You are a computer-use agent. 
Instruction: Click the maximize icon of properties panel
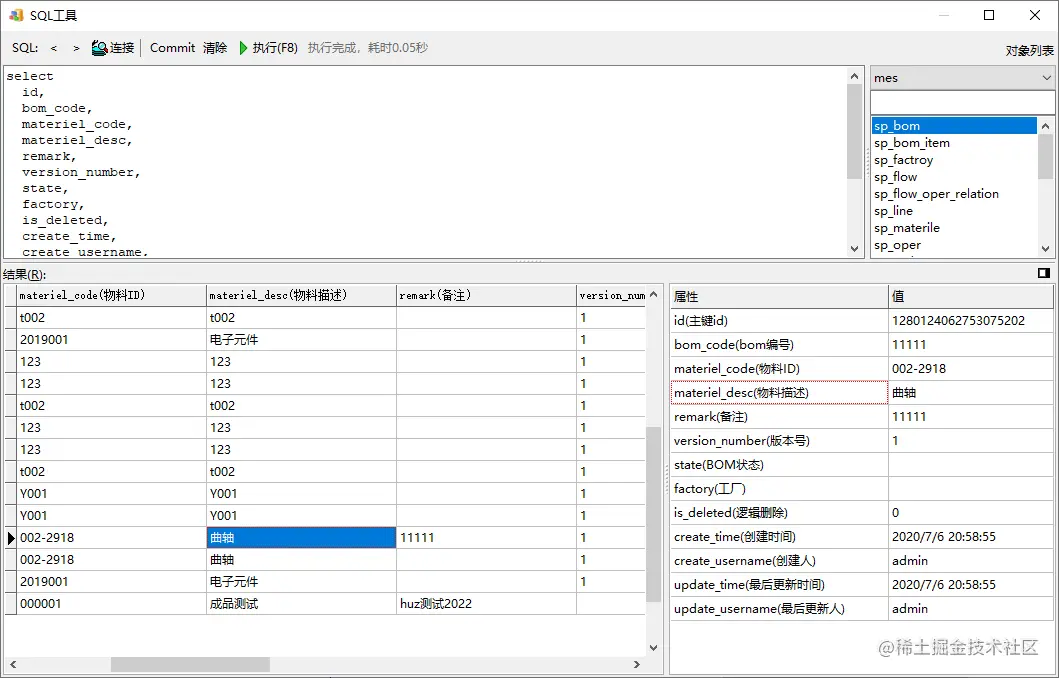1043,273
